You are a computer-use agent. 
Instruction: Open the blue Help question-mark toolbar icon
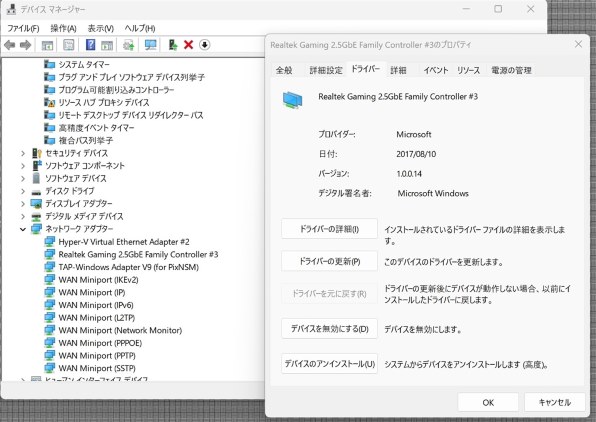tap(90, 45)
